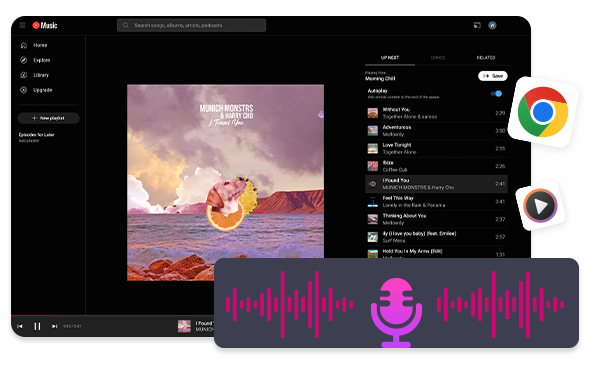Viewport: 595px width, 381px height.
Task: Open the cast to device icon
Action: pos(477,25)
